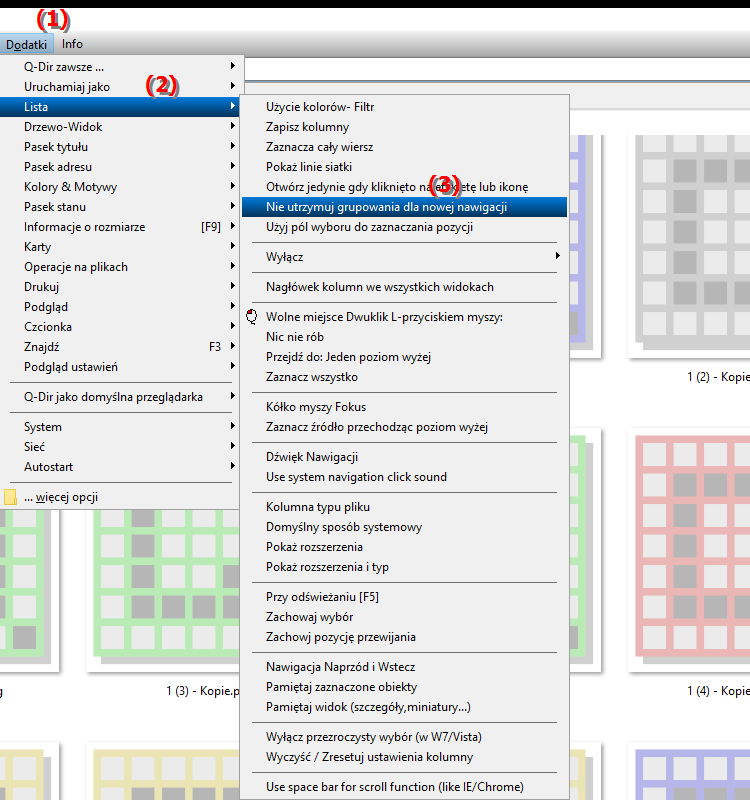This screenshot has width=750, height=800.
Task: Toggle Nie utrzymuj grupowania dla nowej nawigacji
Action: [x=404, y=207]
